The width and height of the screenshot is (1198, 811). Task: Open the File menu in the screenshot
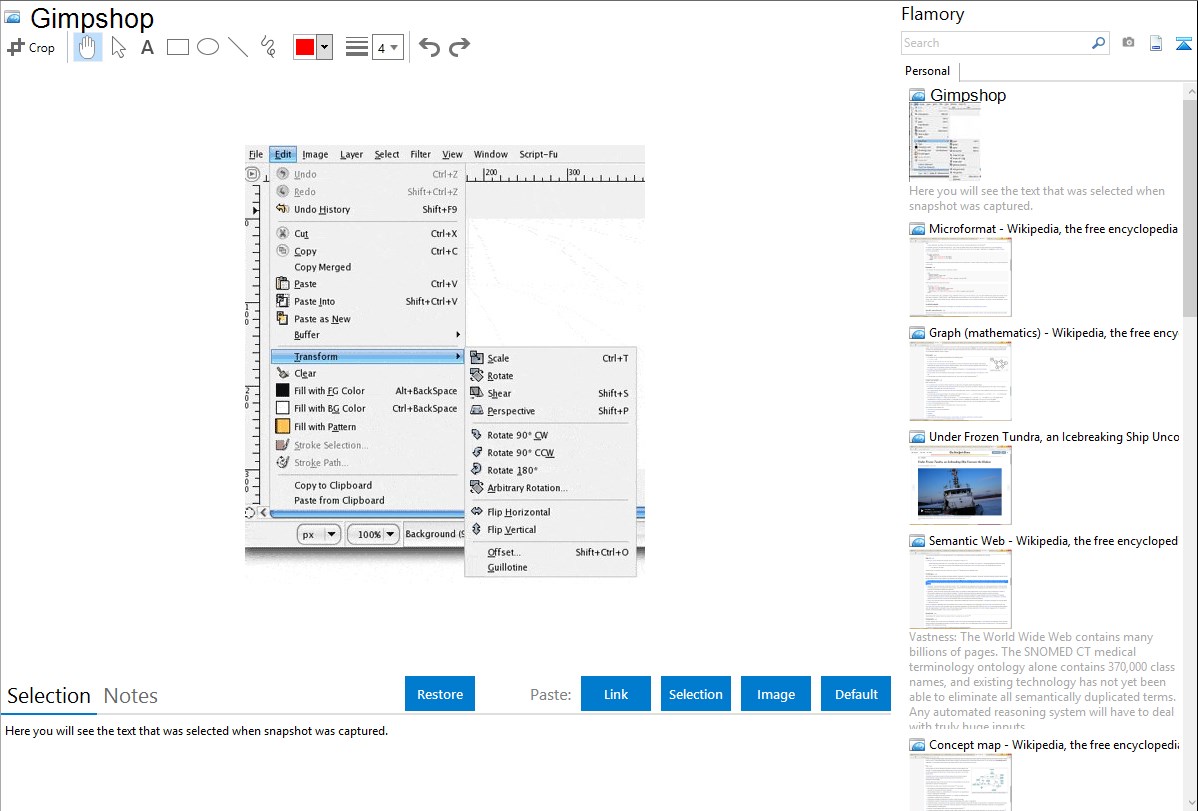click(x=256, y=154)
